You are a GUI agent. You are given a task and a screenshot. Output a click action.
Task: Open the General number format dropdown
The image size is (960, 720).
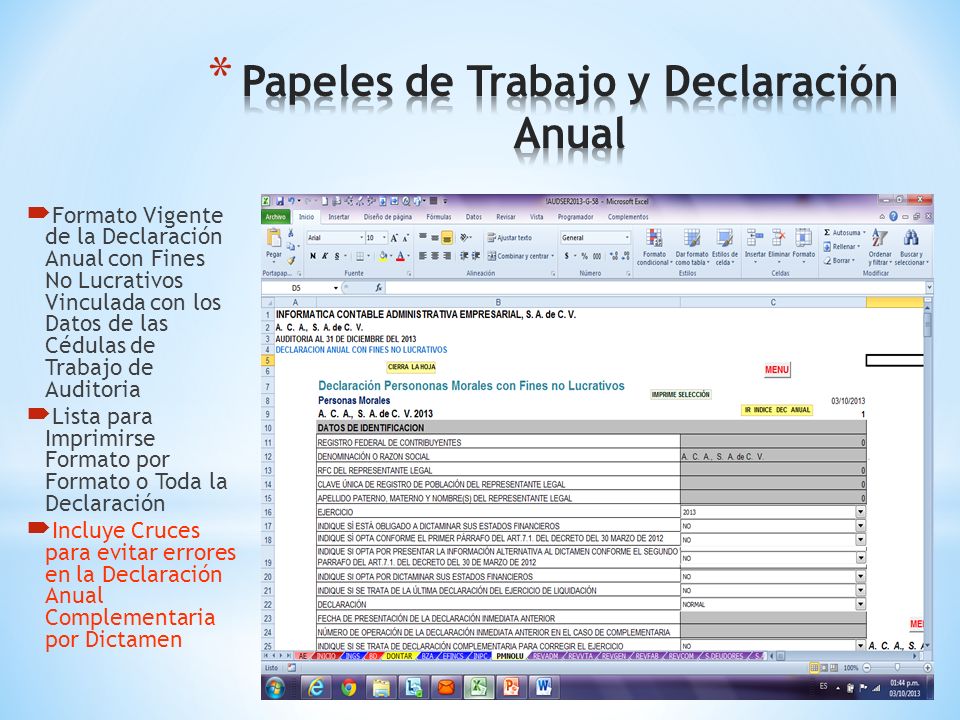coord(627,238)
